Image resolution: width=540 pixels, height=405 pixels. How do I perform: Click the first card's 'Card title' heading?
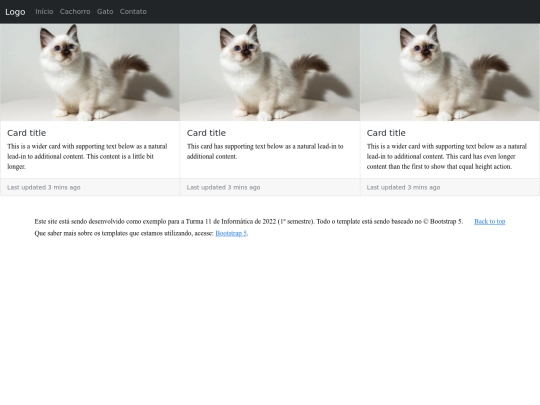[27, 133]
